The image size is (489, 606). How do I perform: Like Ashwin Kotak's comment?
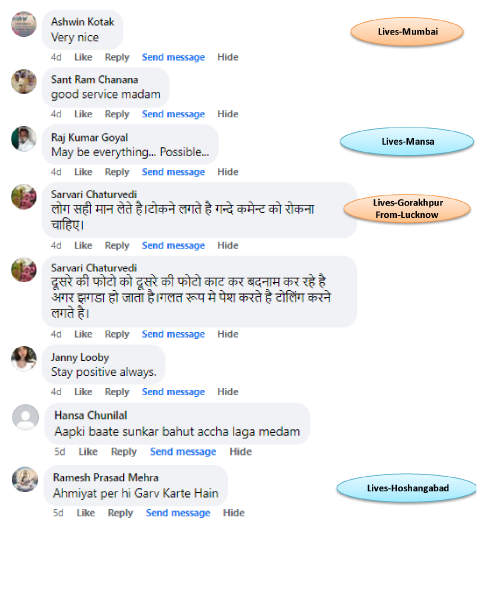click(x=83, y=57)
